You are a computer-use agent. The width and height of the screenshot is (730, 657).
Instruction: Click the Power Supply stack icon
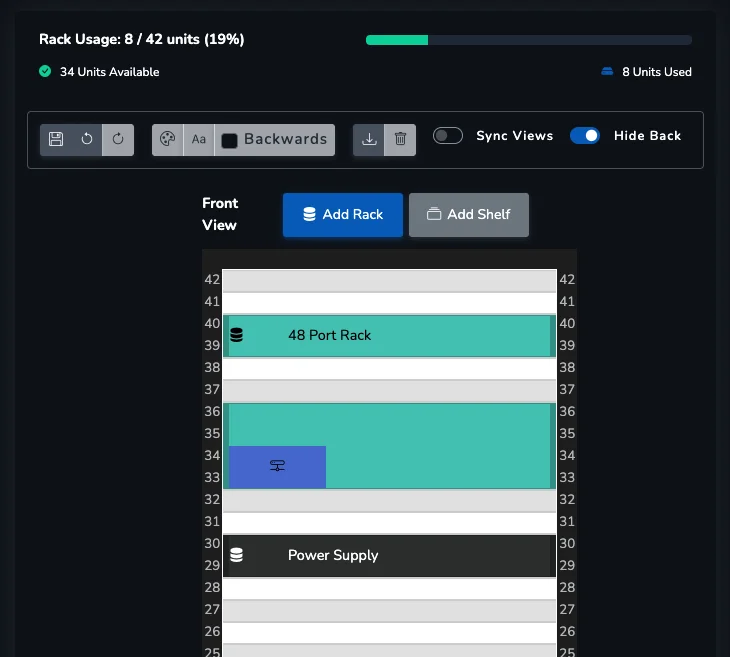tap(237, 555)
